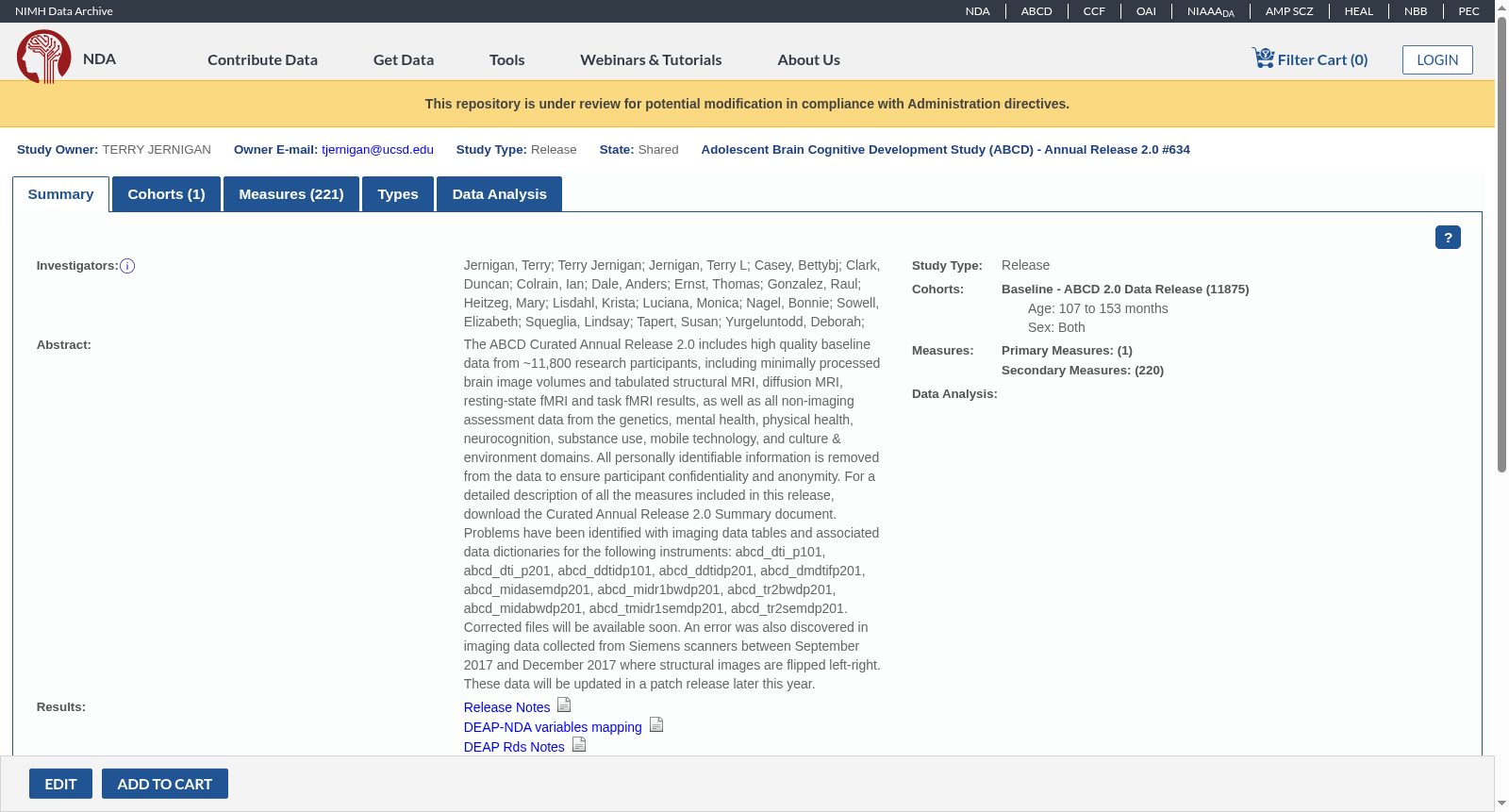This screenshot has height=812, width=1509.
Task: Open the blue question mark help icon
Action: tap(1448, 238)
